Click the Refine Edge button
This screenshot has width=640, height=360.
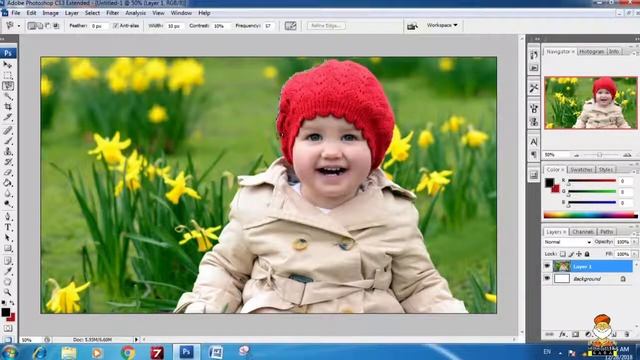[x=326, y=26]
